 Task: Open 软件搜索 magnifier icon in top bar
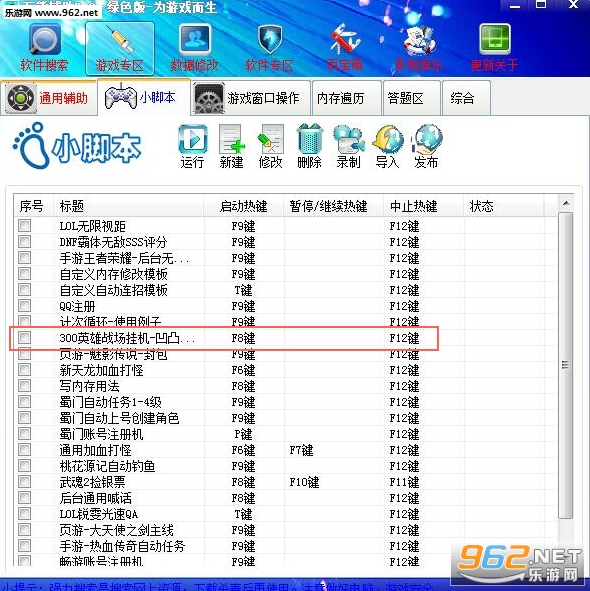44,39
